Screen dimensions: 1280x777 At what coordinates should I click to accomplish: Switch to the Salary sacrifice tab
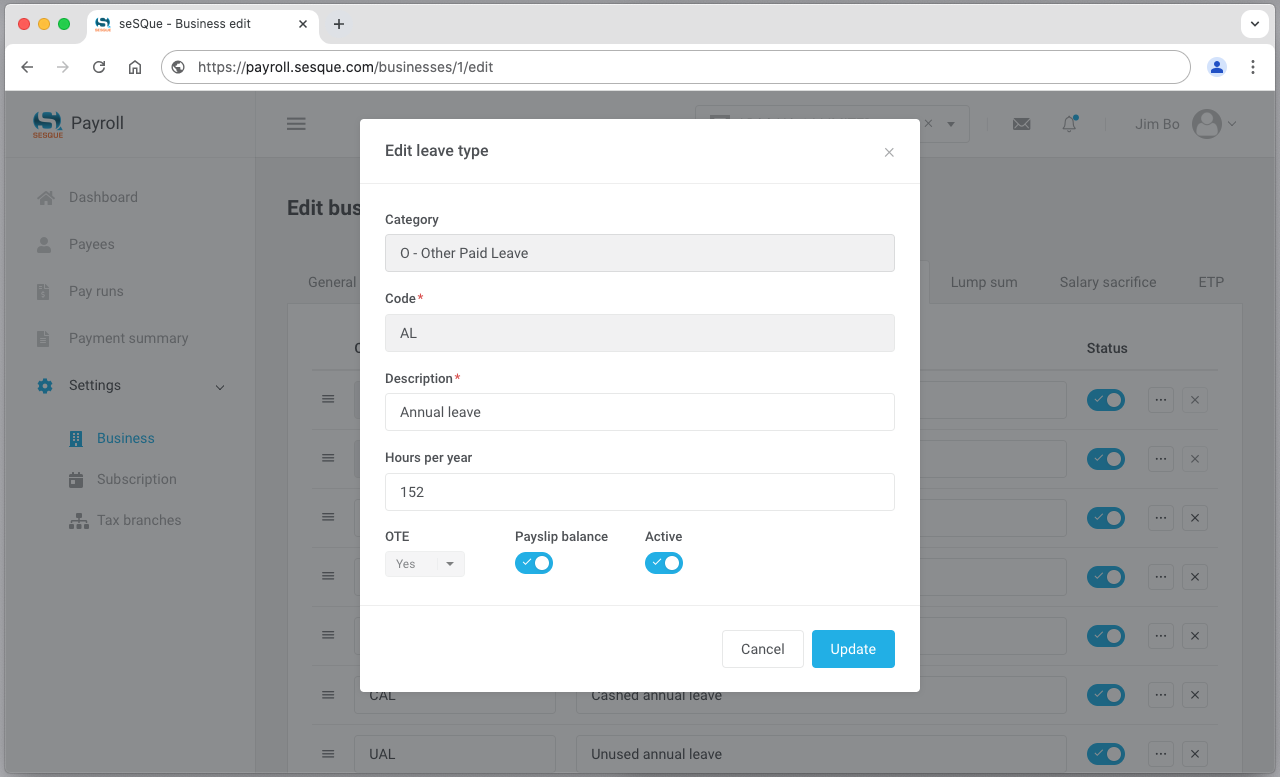tap(1107, 282)
